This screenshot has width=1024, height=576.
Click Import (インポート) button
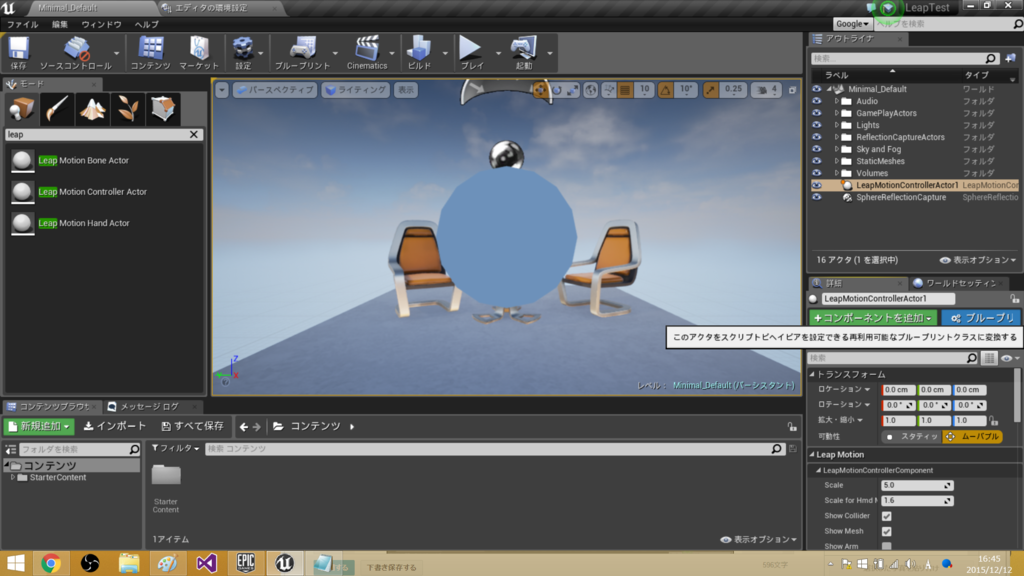(115, 426)
